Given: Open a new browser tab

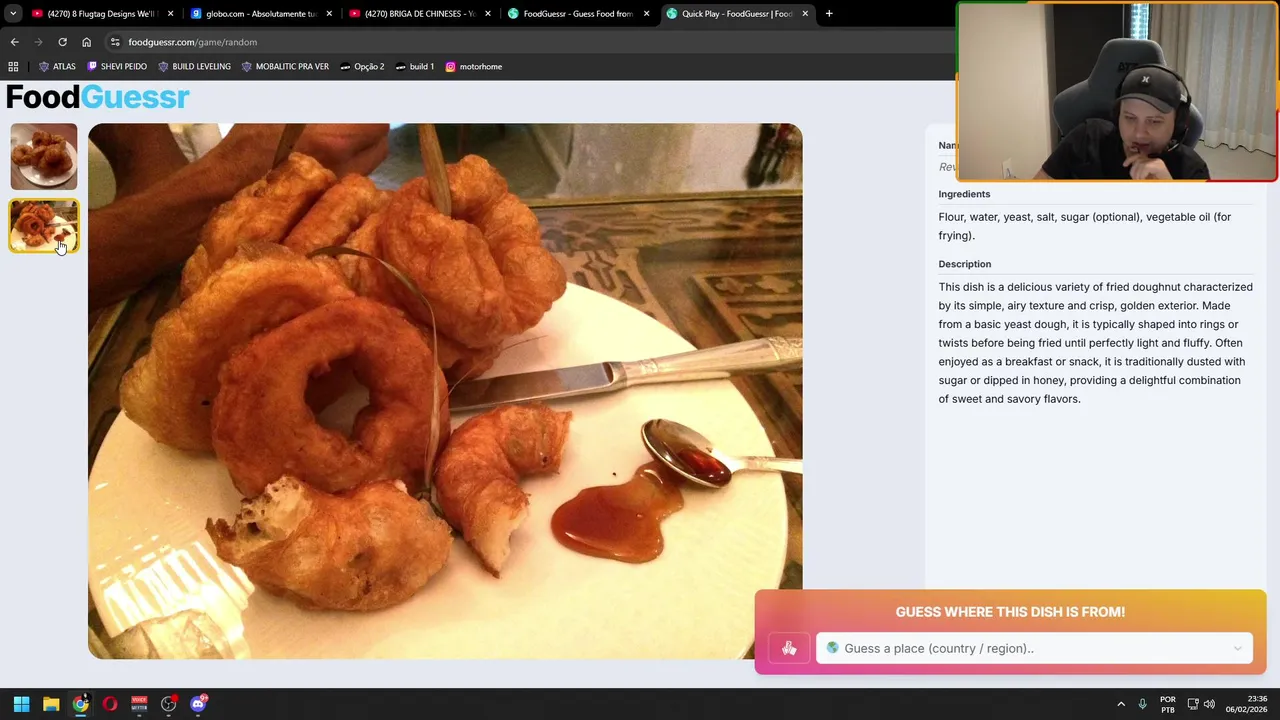Looking at the screenshot, I should (x=829, y=13).
